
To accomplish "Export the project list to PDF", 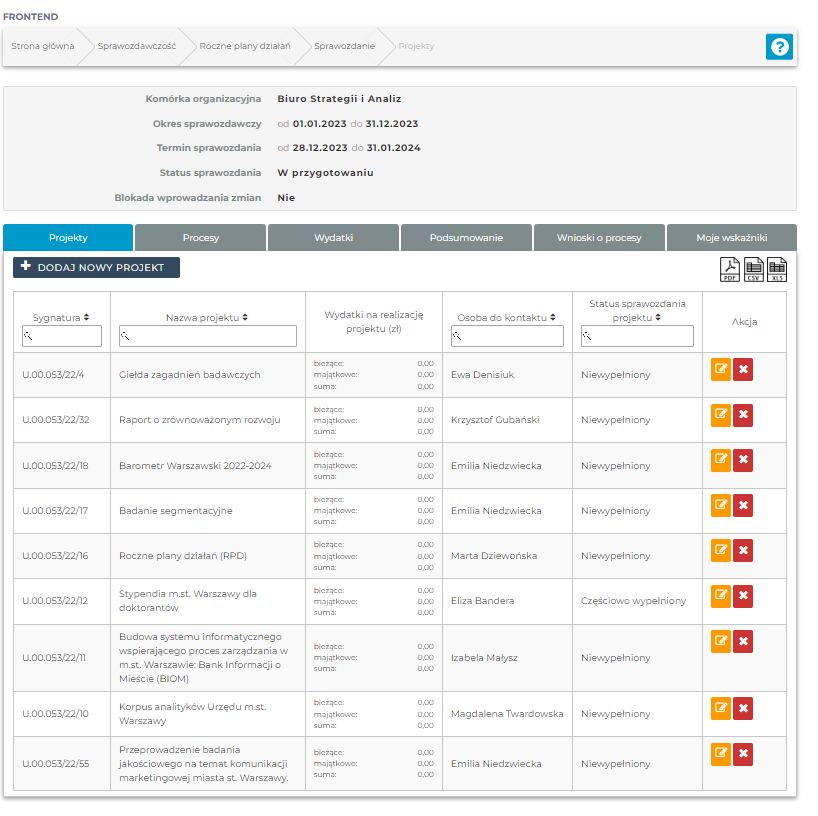I will (731, 269).
